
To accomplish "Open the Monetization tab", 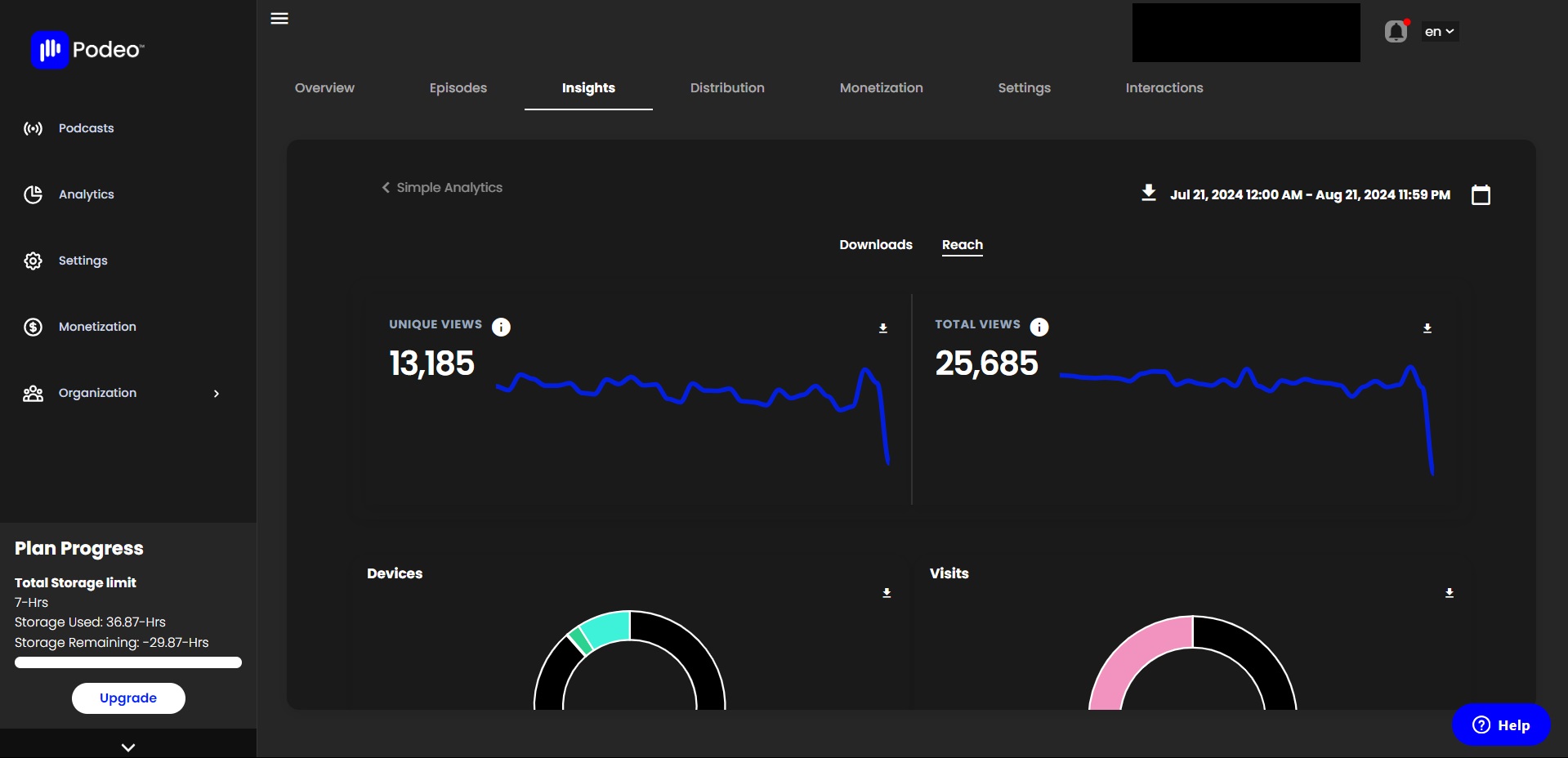I will pyautogui.click(x=882, y=87).
